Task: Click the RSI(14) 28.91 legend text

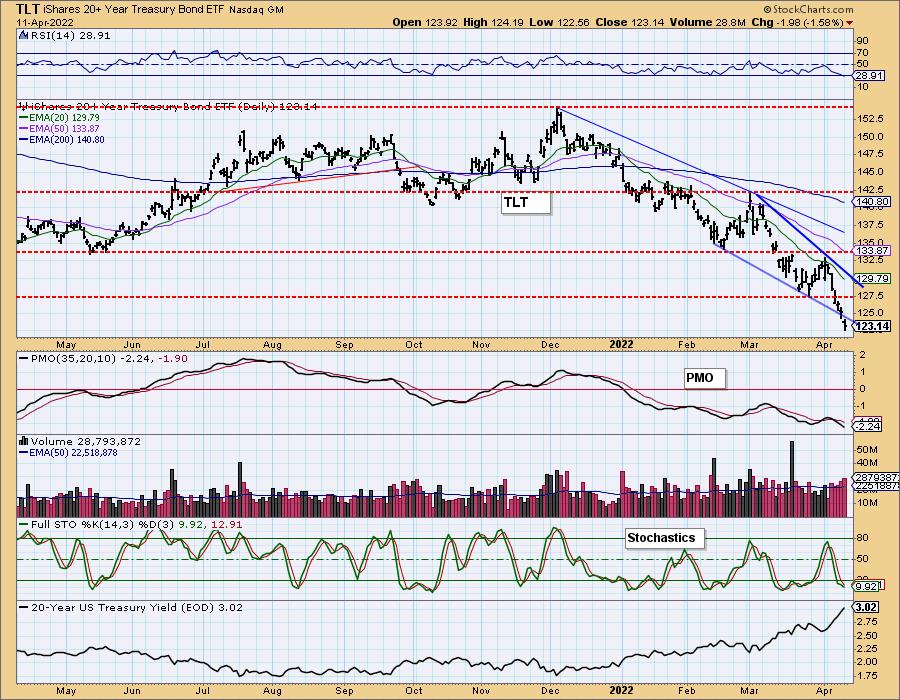Action: 70,36
